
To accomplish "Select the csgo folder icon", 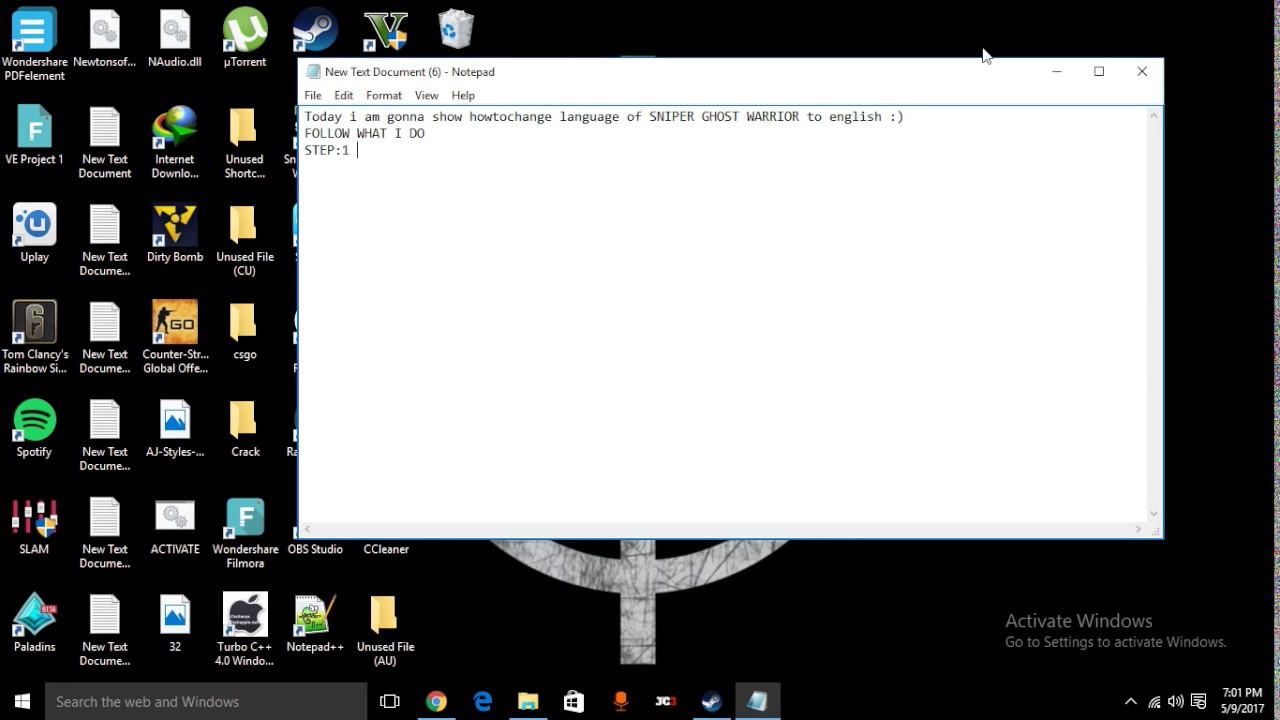I will (244, 331).
